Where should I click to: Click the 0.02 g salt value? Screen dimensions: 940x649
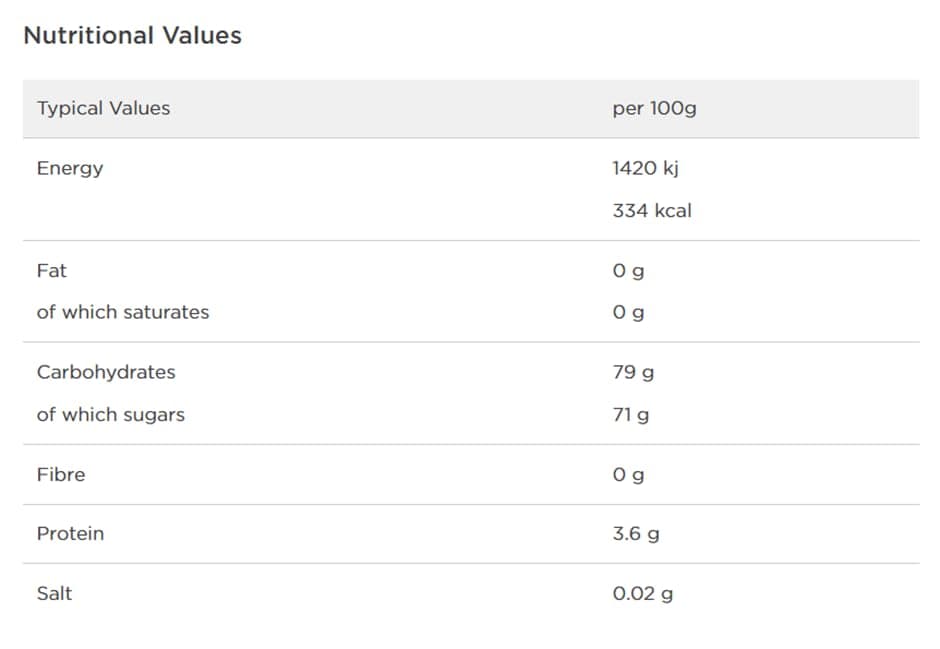(643, 593)
